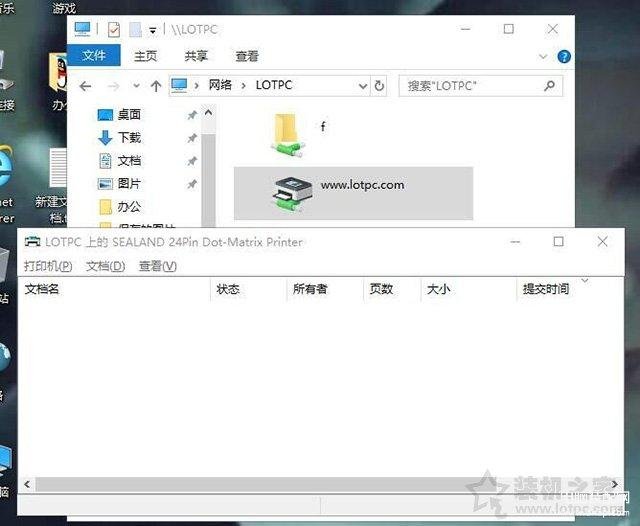Viewport: 640px width, 526px height.
Task: Click the print queue left scroll arrow
Action: pos(27,484)
